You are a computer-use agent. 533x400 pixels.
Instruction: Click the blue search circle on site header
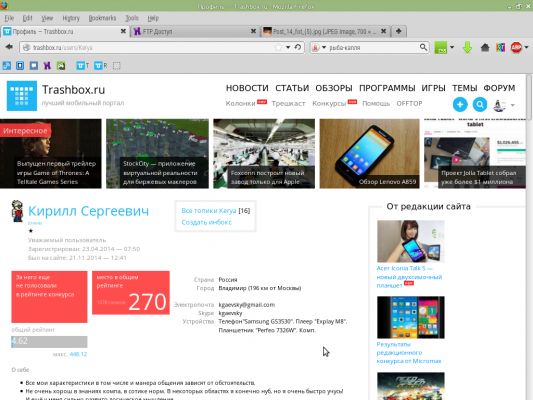[x=480, y=104]
